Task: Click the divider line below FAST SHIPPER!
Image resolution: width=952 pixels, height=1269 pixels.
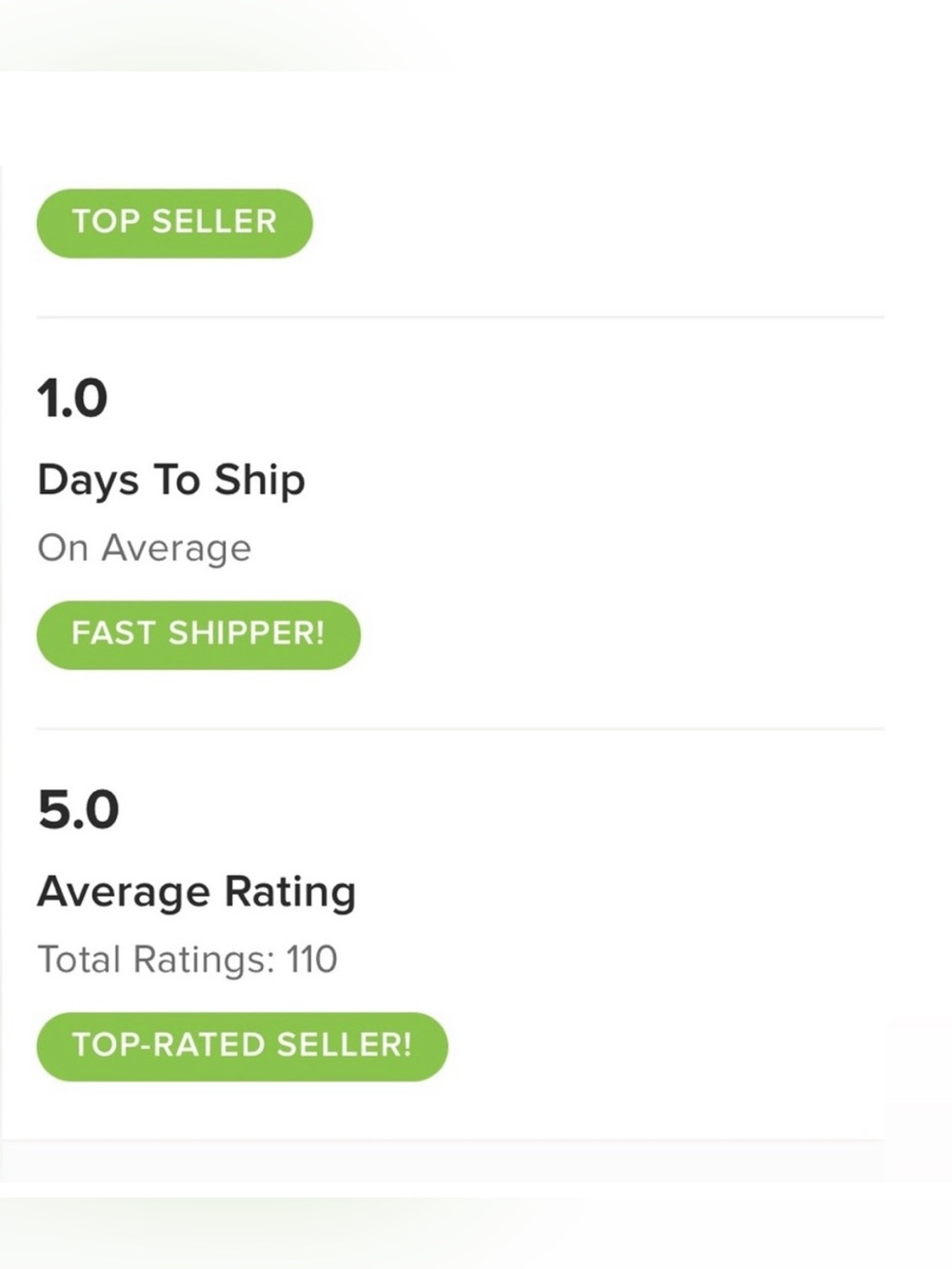Action: click(460, 728)
